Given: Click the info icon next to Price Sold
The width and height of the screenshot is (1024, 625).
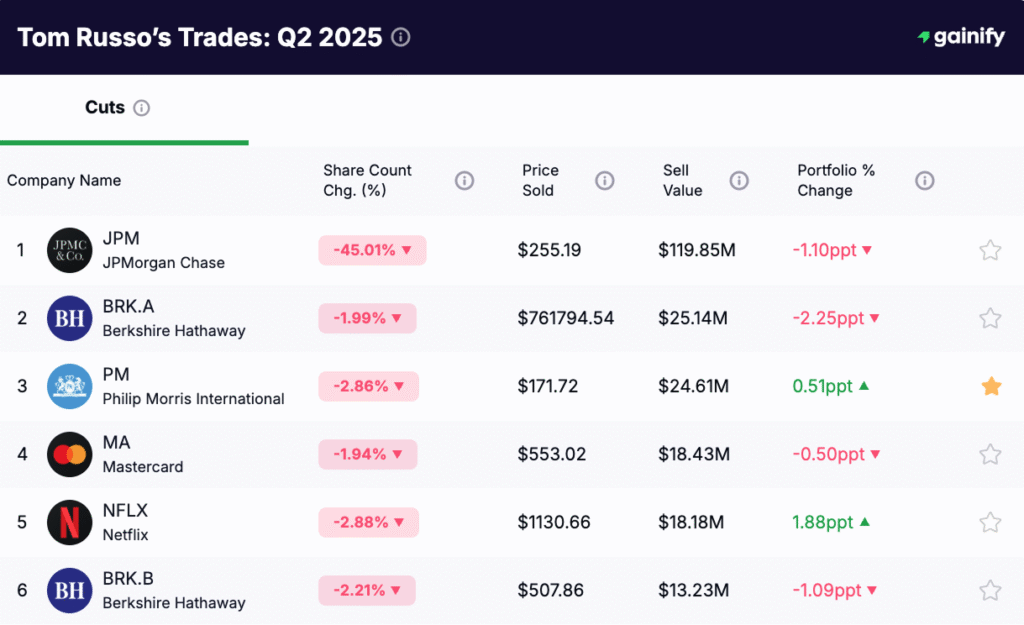Looking at the screenshot, I should 604,181.
